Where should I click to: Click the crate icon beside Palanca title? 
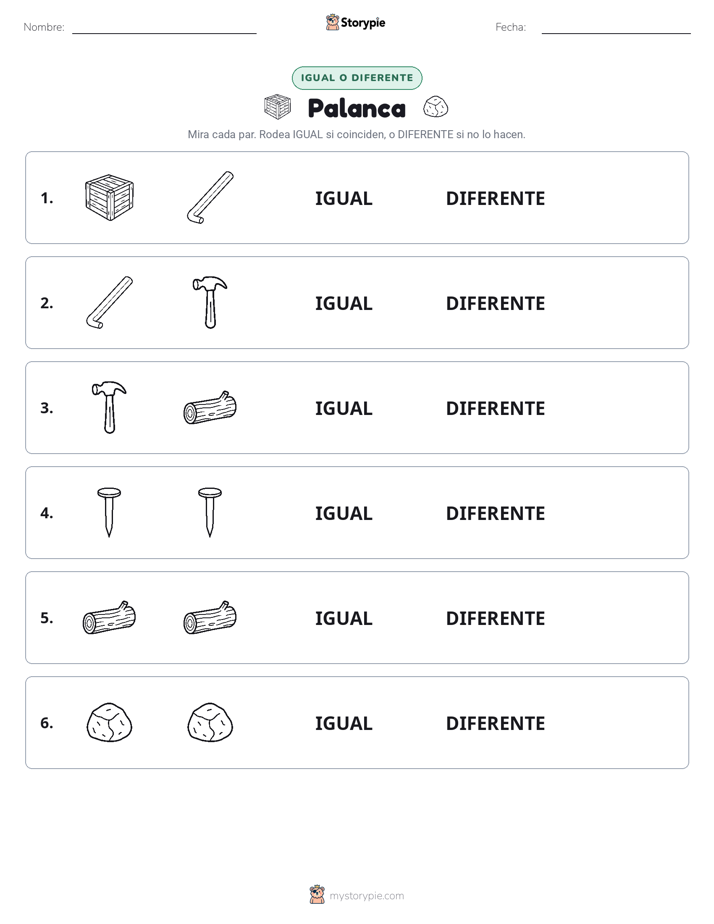point(277,107)
